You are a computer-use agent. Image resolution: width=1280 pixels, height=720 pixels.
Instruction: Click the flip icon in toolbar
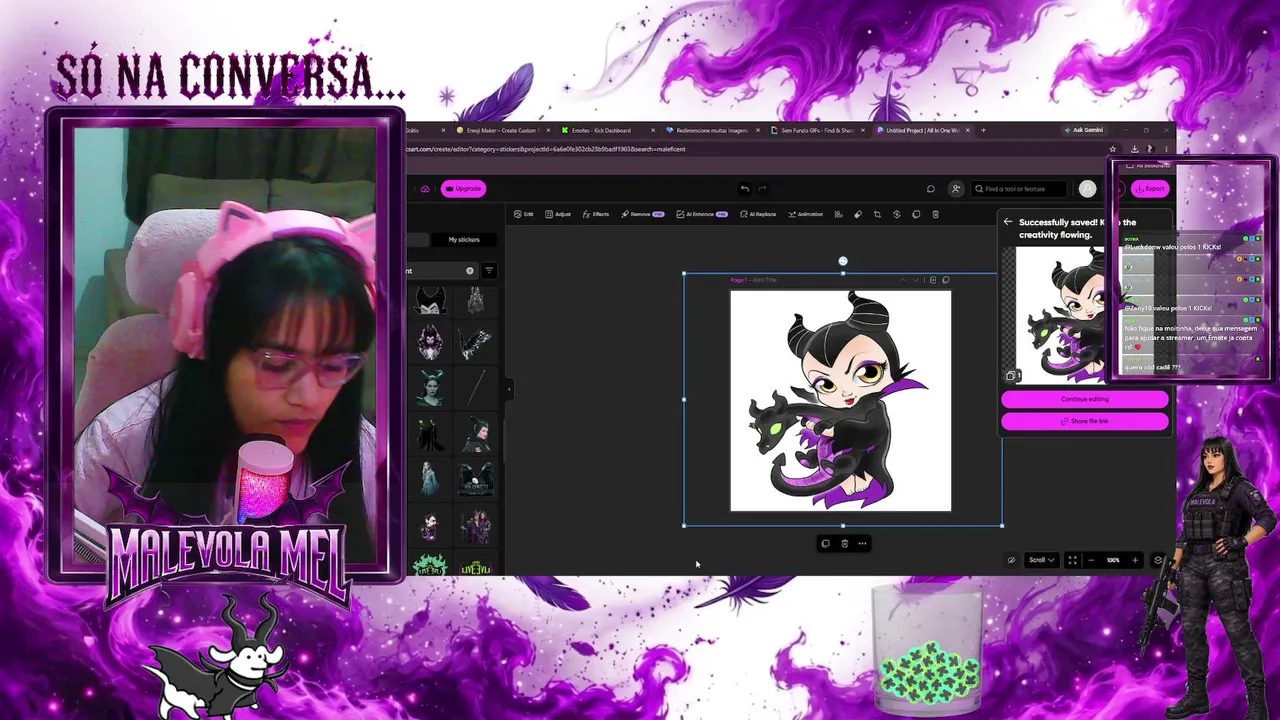(896, 214)
